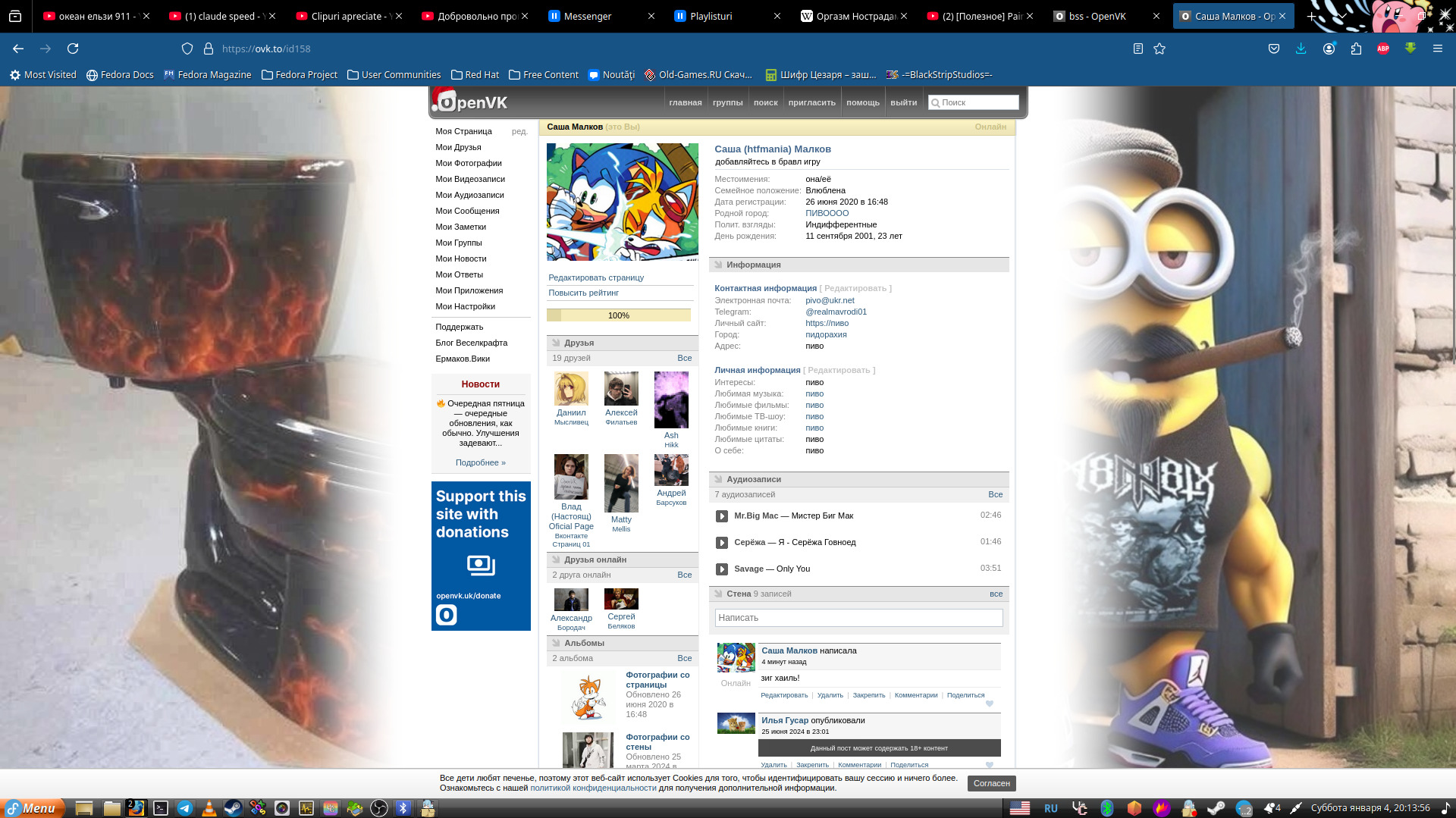The image size is (1456, 818).
Task: Click выйти to log out
Action: (x=904, y=102)
